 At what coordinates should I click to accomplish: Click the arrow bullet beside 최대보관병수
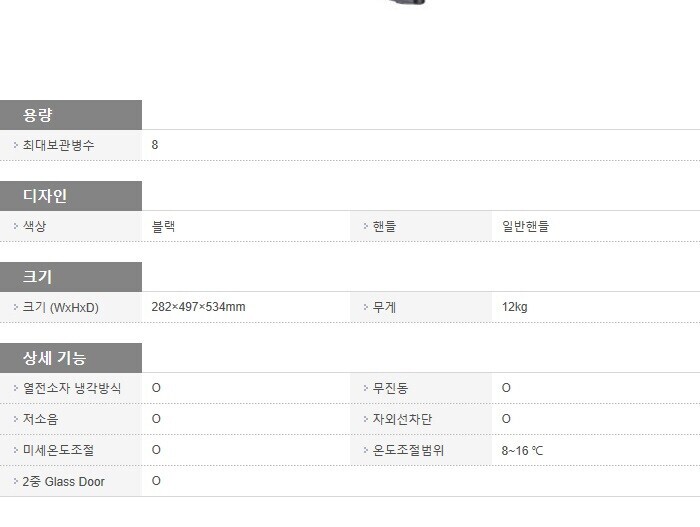pos(16,145)
